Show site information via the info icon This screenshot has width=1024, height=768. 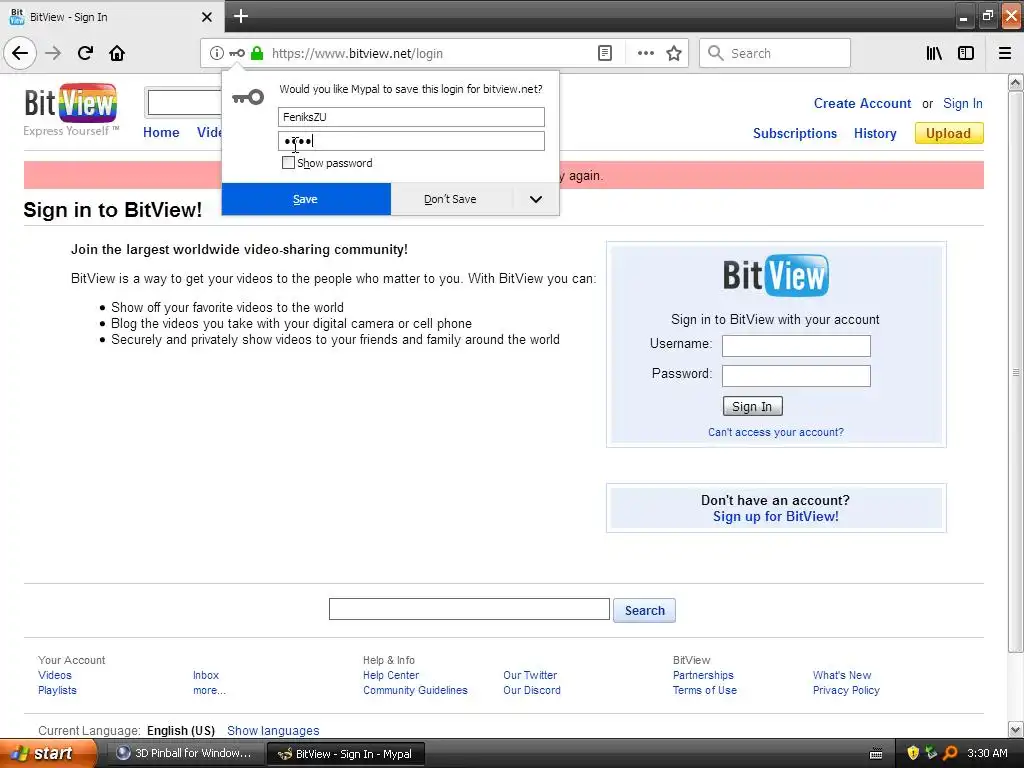click(x=217, y=53)
